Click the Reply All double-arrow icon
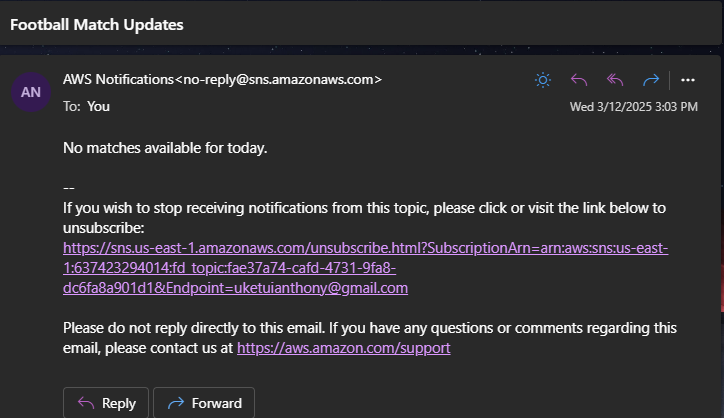The image size is (724, 418). point(615,80)
